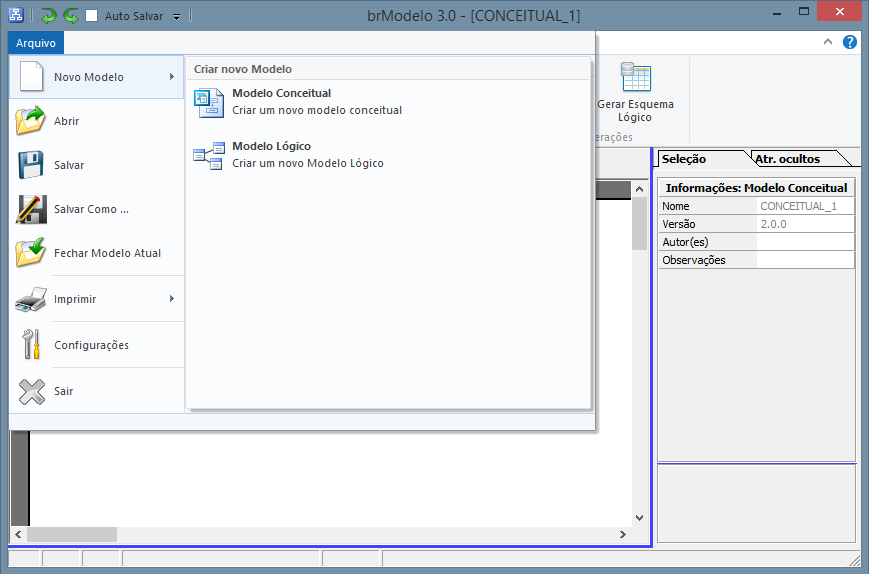
Task: Click the vertical scrollbar up arrow
Action: [x=639, y=189]
